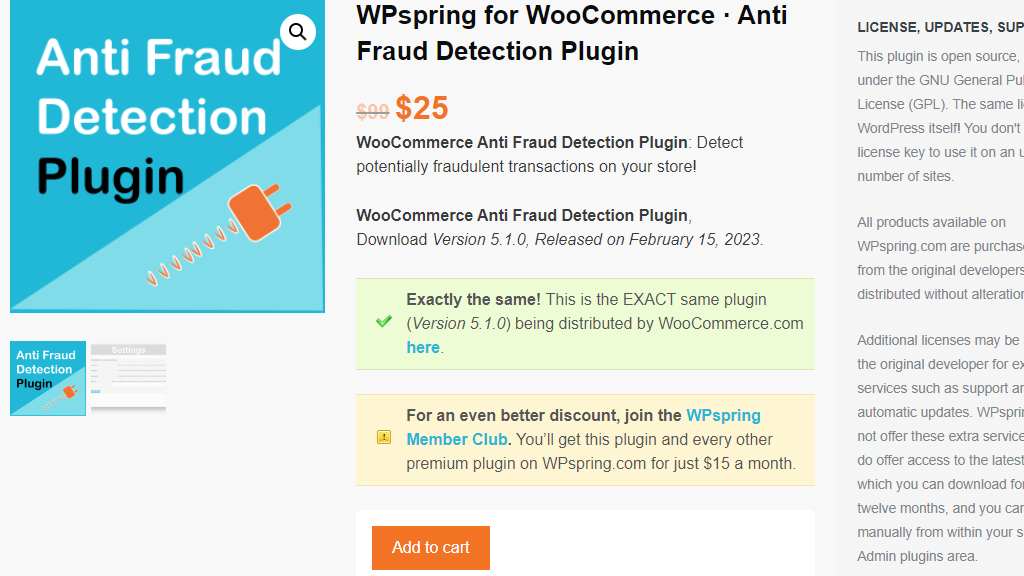
Task: Select the Settings screenshot gallery thumbnail
Action: [x=128, y=376]
